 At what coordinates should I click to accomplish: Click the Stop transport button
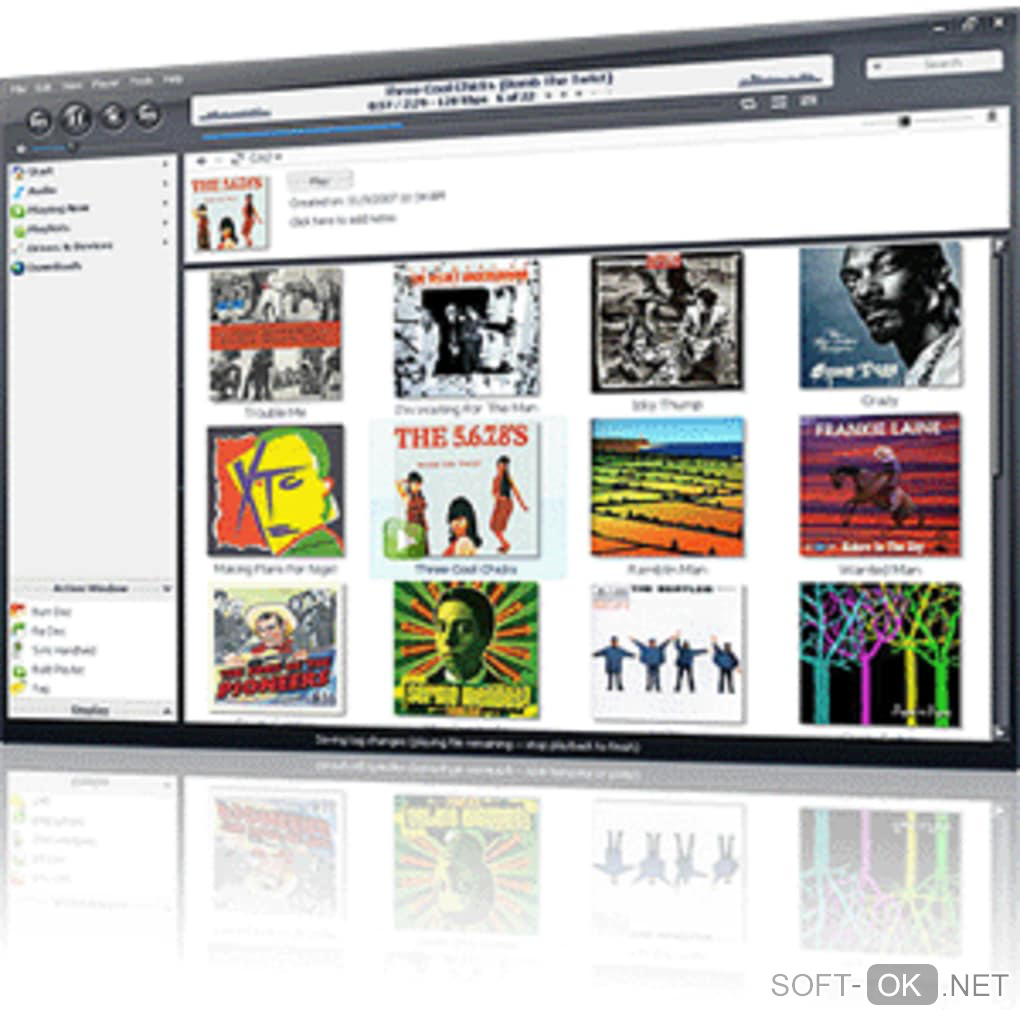point(113,116)
